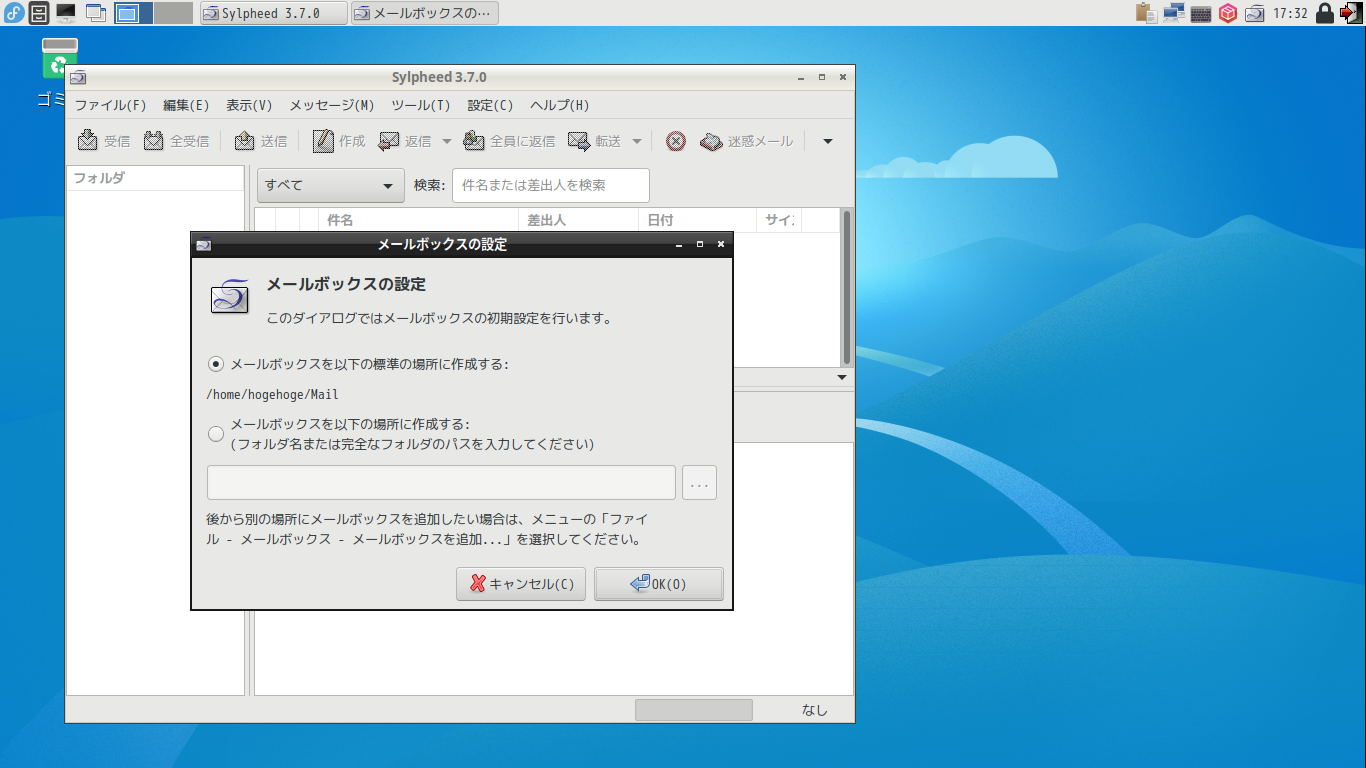
Task: Click the 日付 column header
Action: coord(698,220)
